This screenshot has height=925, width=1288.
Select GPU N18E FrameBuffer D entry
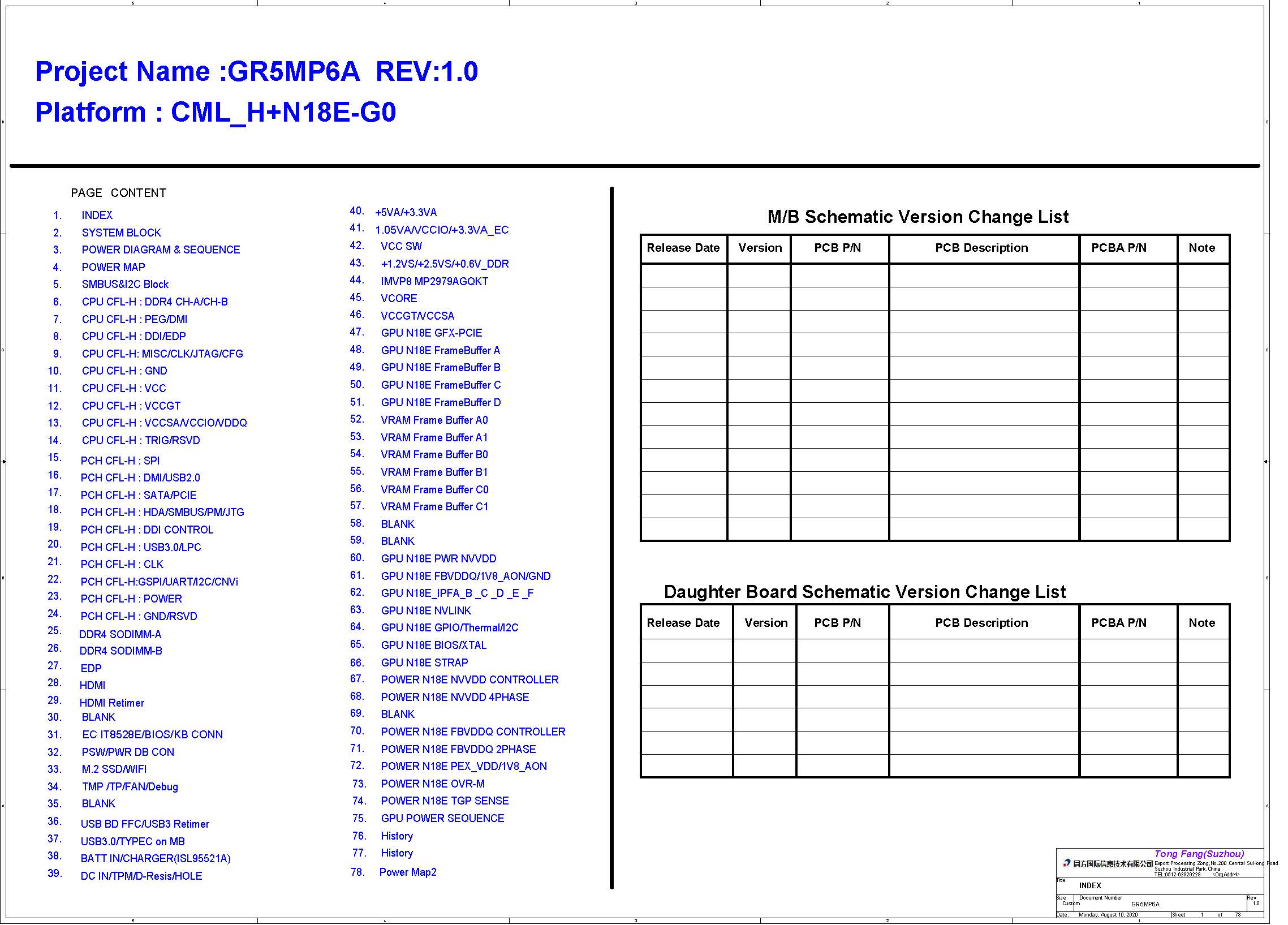[441, 404]
